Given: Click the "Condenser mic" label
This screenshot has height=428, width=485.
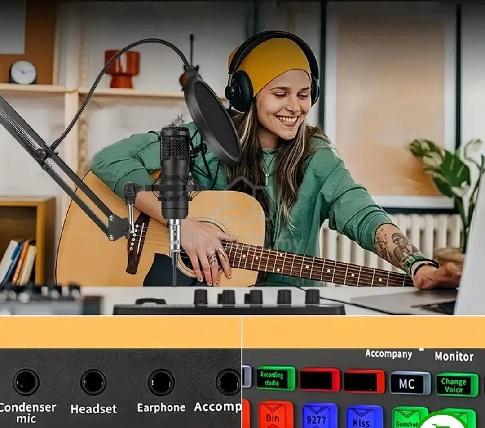Looking at the screenshot, I should click(x=27, y=413).
